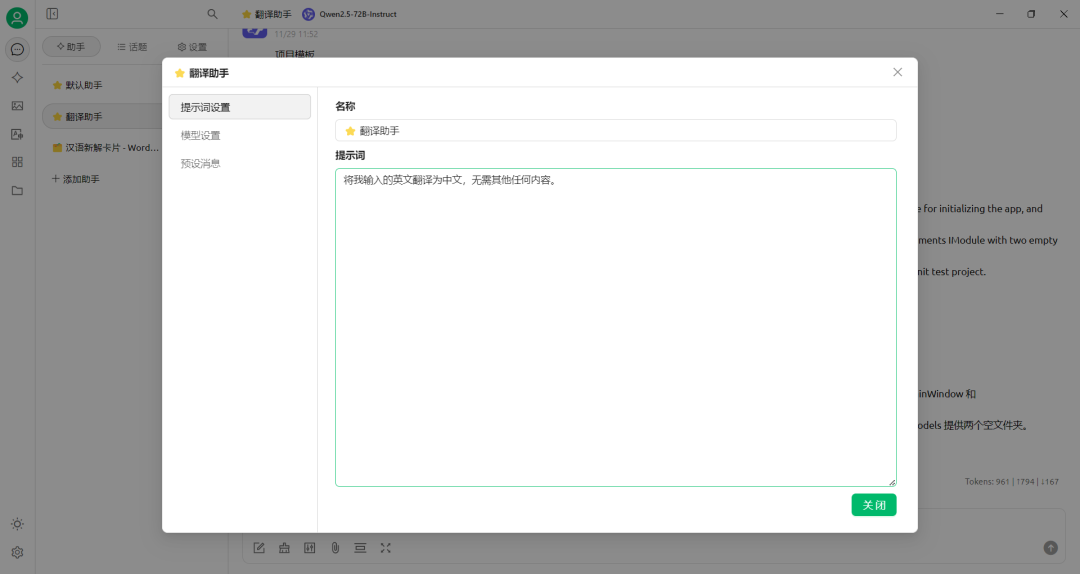Click into the 提示词 text area
The width and height of the screenshot is (1080, 574).
[615, 327]
